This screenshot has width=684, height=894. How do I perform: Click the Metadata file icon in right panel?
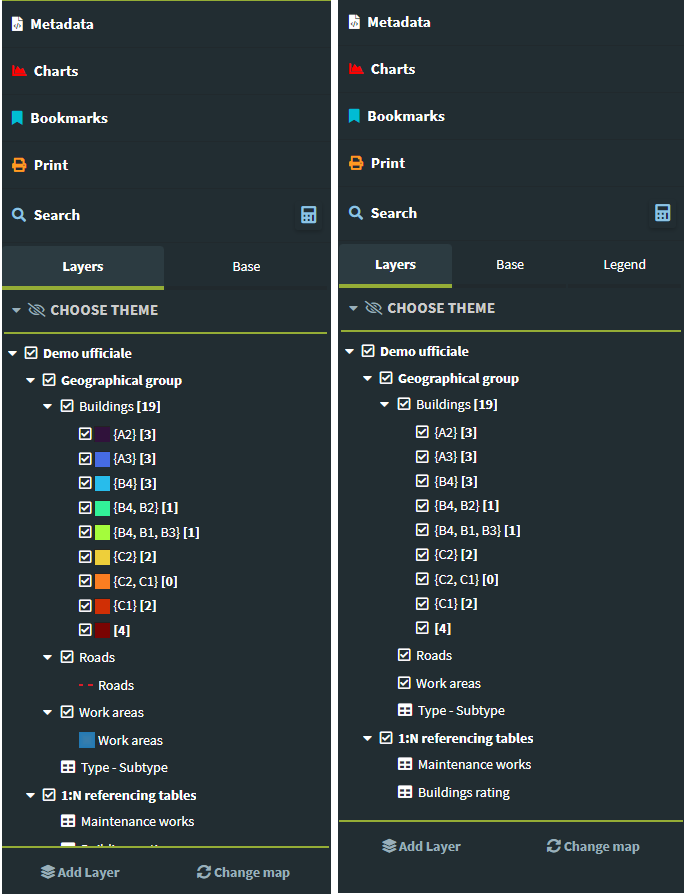[x=355, y=22]
